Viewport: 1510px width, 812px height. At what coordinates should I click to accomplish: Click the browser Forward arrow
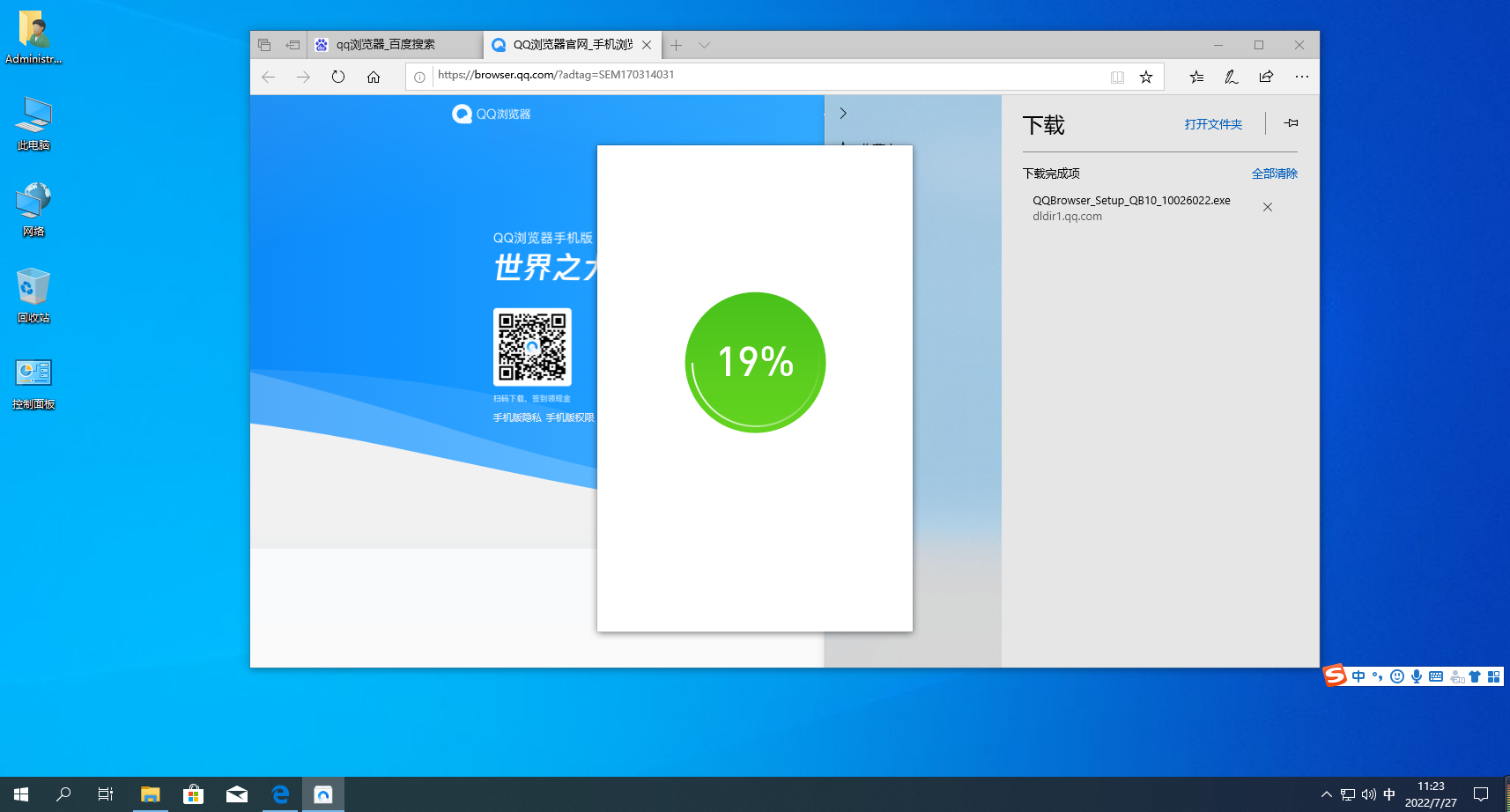pos(303,78)
